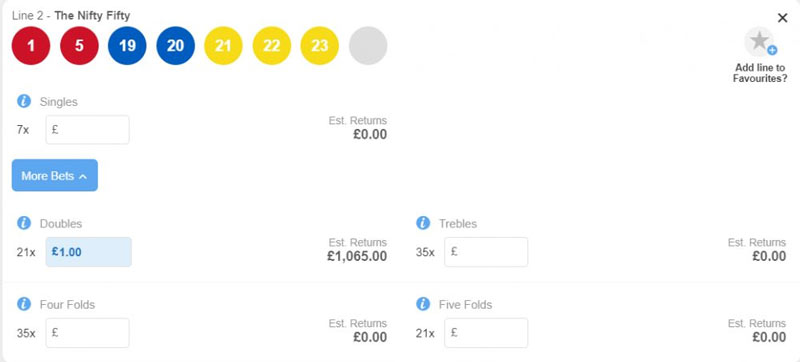Viewport: 800px width, 362px height.
Task: Click the Singles info icon
Action: click(24, 101)
